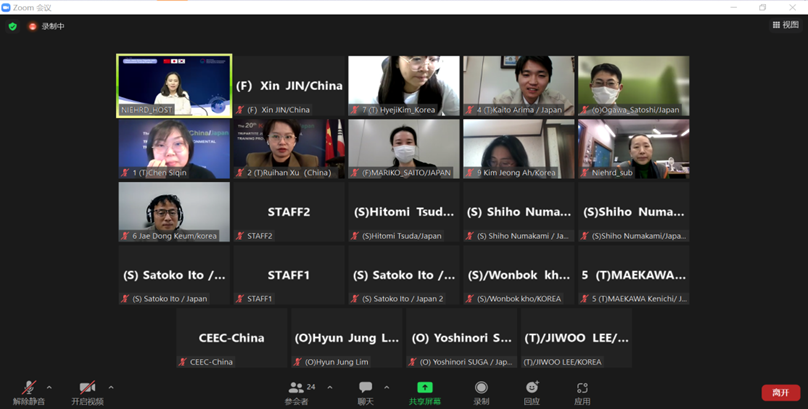
Task: Click the CEEC-China participant tile
Action: pos(231,338)
